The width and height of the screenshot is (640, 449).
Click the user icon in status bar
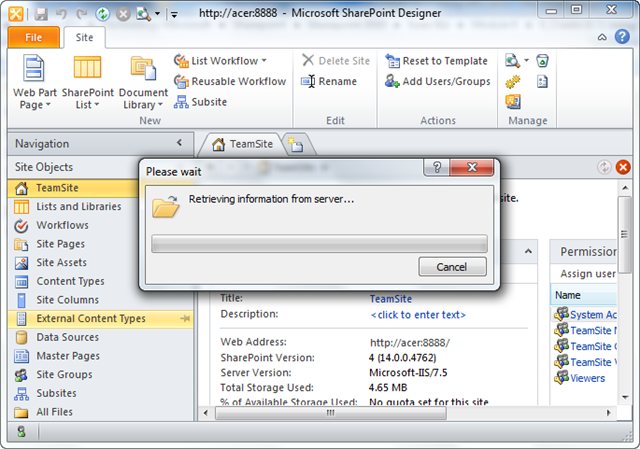tap(21, 431)
